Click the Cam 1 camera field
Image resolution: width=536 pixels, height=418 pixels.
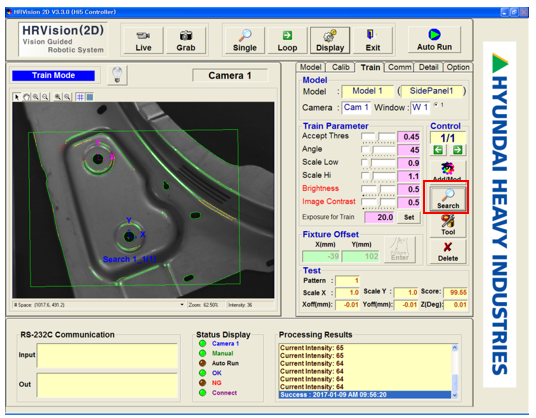tap(356, 107)
